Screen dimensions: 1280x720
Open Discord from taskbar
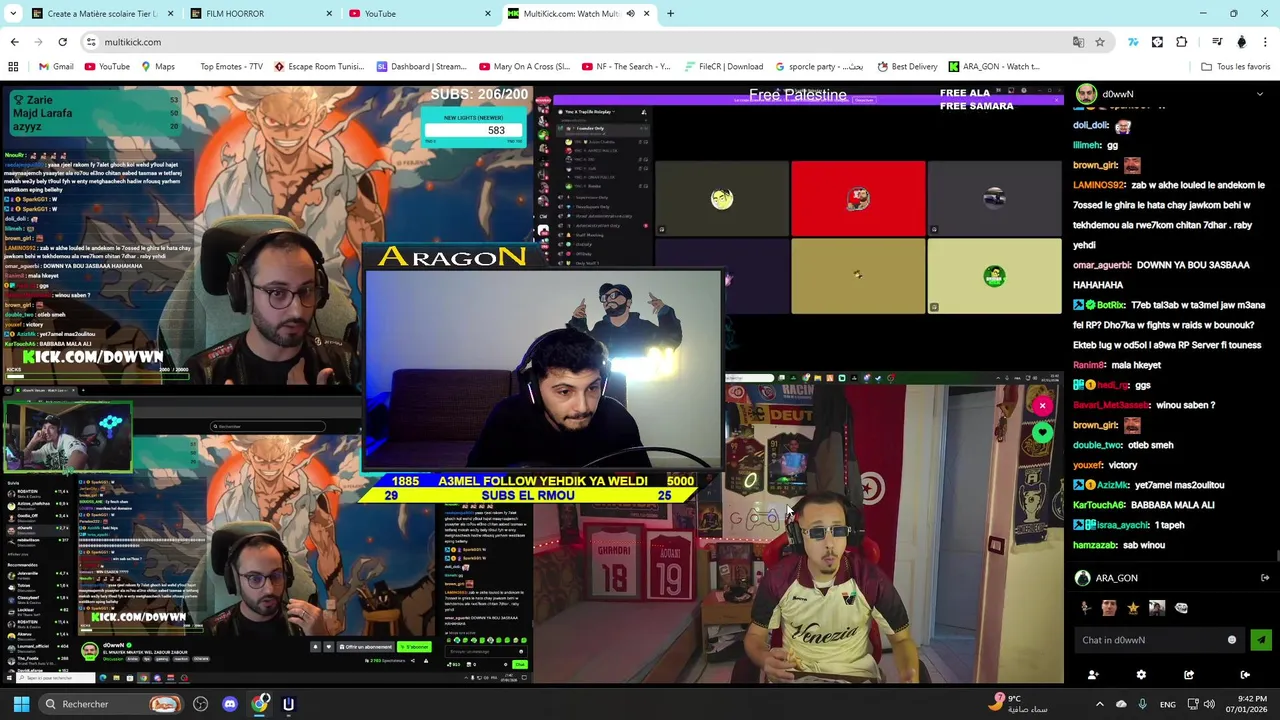(x=230, y=704)
